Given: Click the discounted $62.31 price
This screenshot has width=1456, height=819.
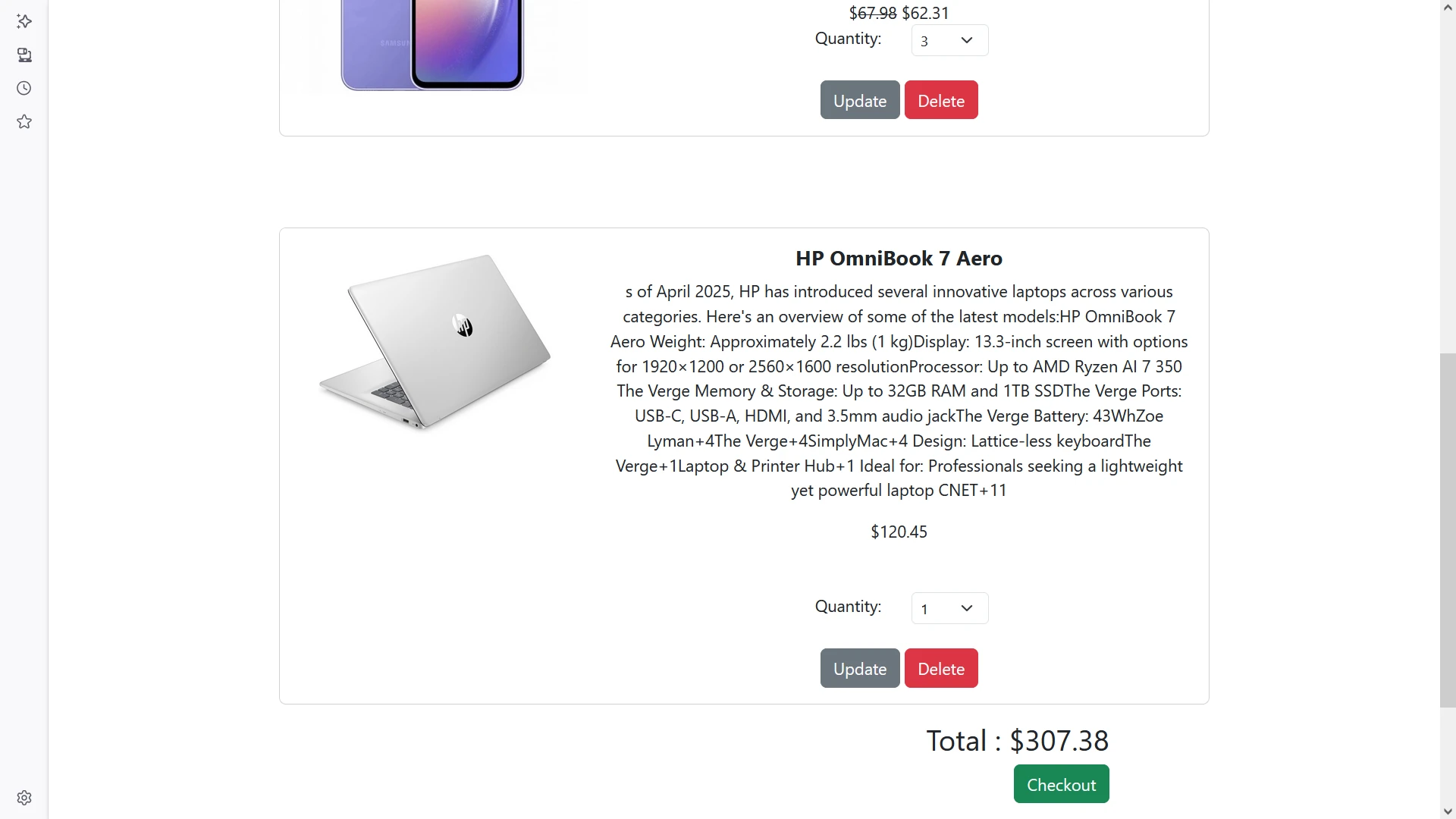Looking at the screenshot, I should click(x=925, y=14).
